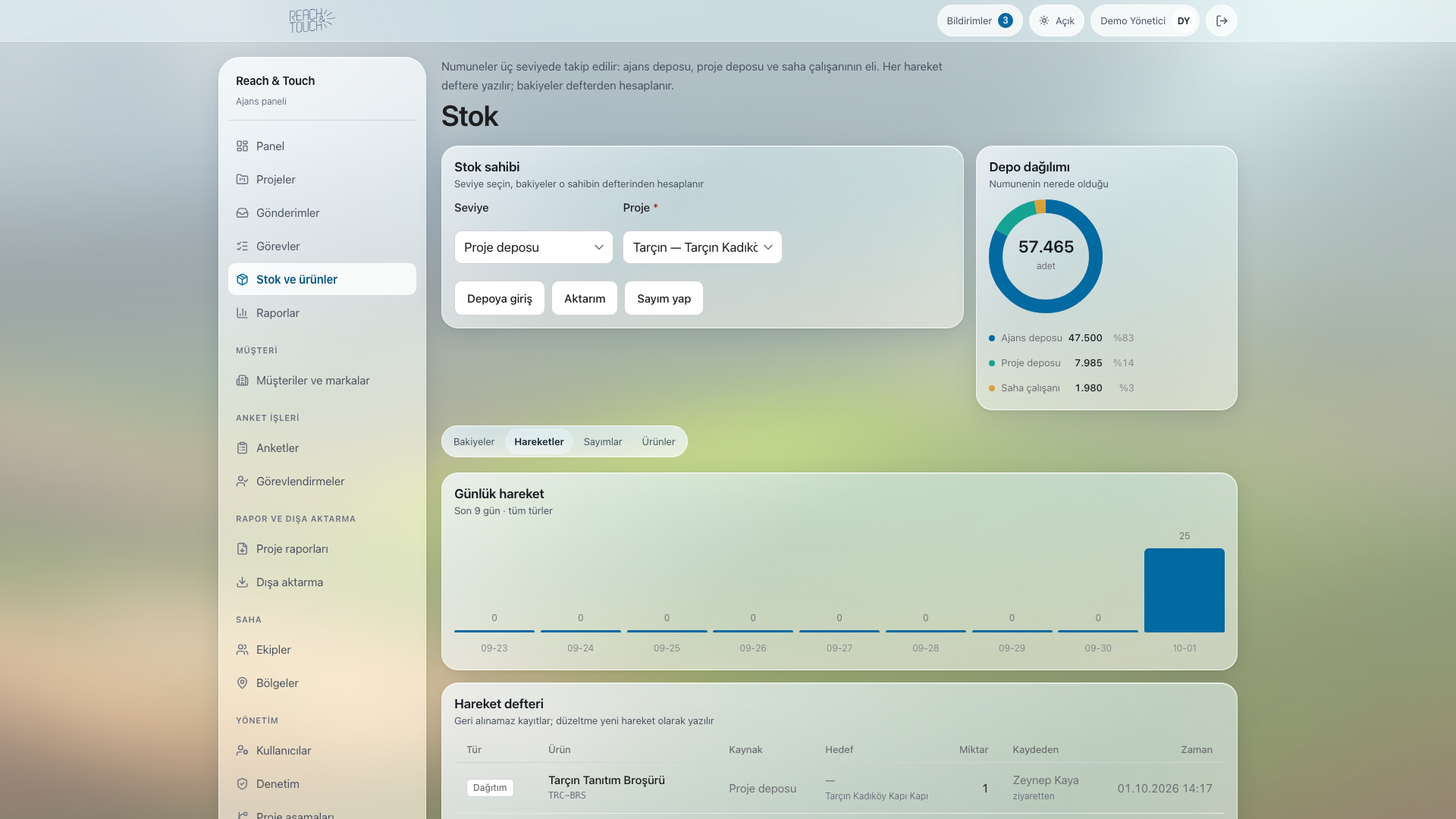Click Tarçın Tanıtım Broşürü product name

[607, 780]
